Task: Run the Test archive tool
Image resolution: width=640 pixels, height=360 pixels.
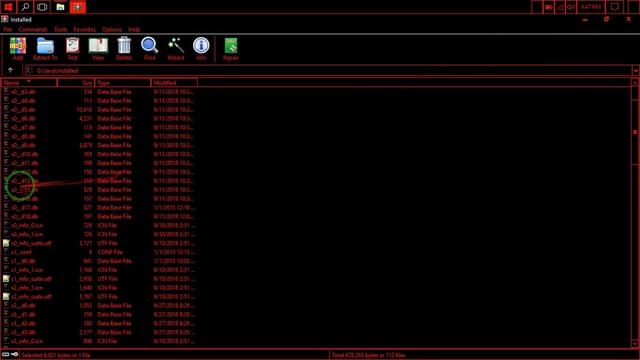Action: pos(73,46)
